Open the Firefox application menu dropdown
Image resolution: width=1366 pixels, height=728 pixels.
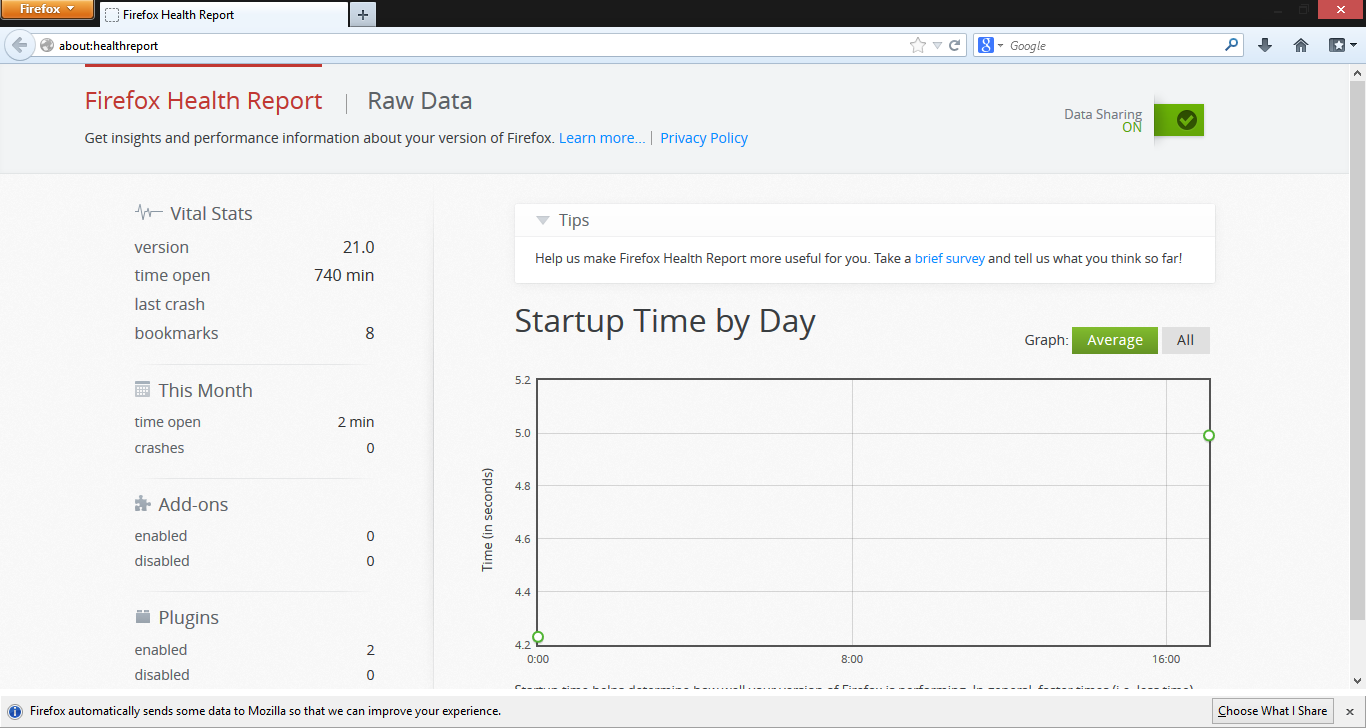point(47,10)
